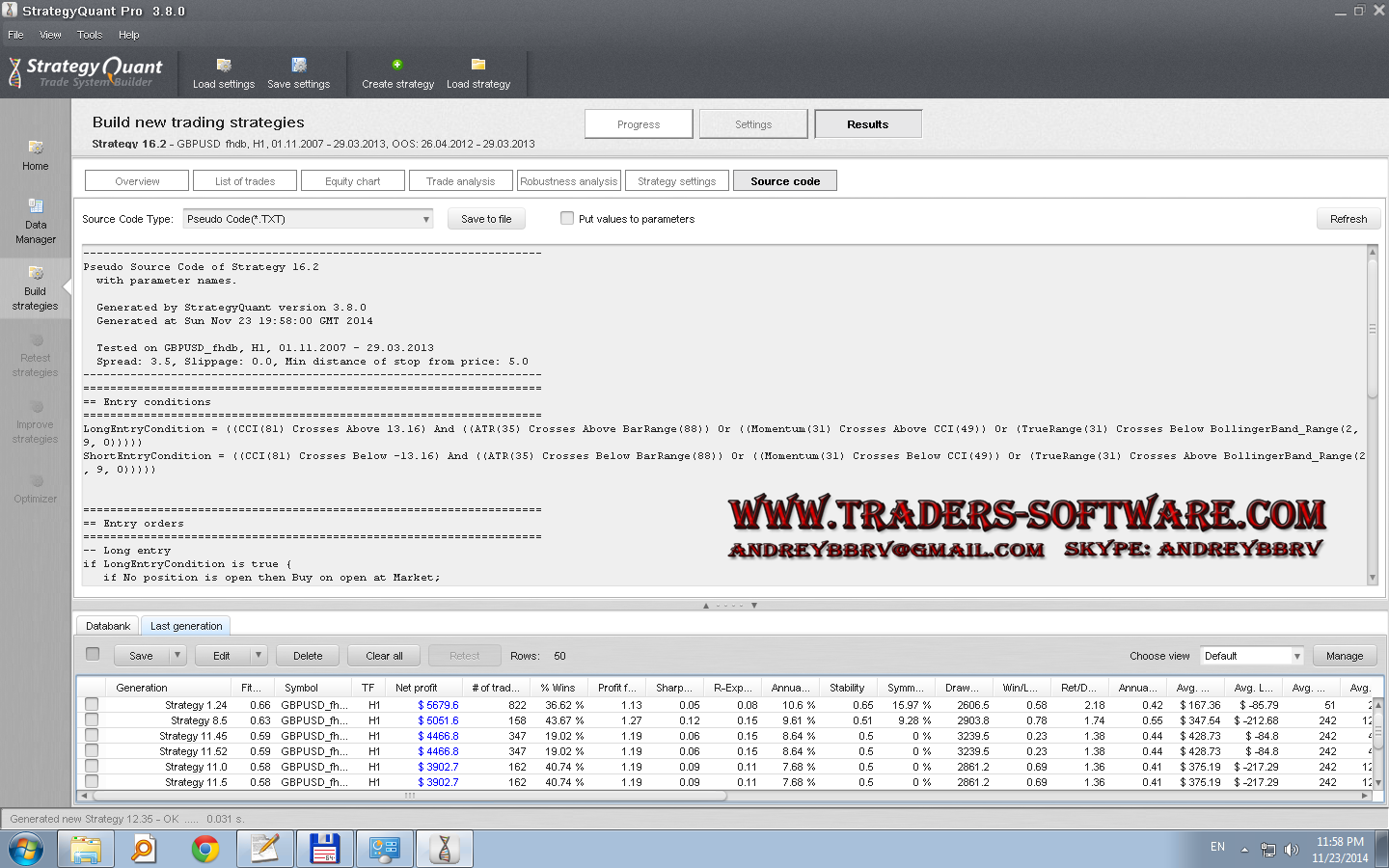Click the Load settings toolbar icon
Screen dimensions: 1389x868
[x=224, y=66]
